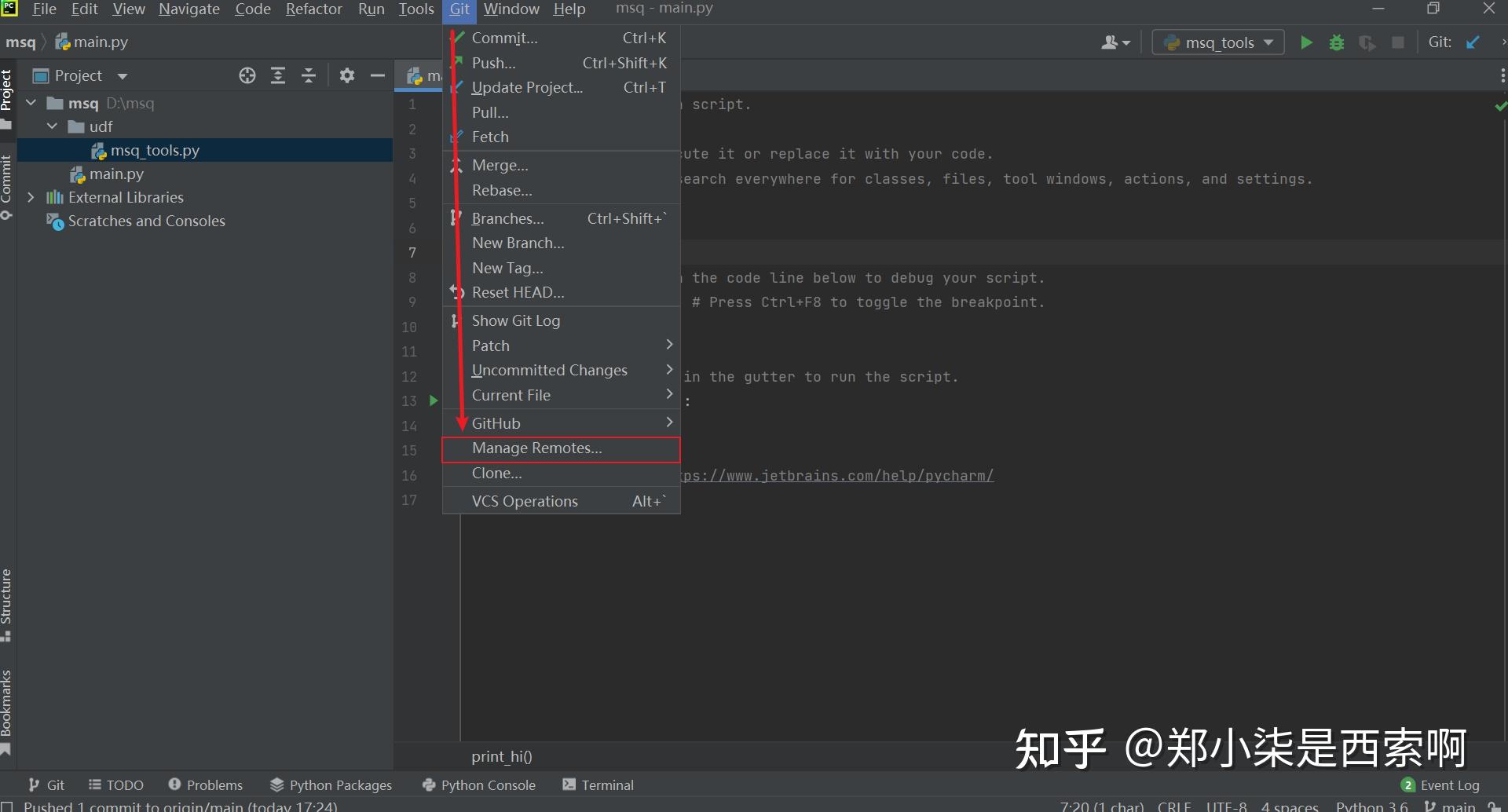This screenshot has height=812, width=1508.
Task: Run the msq_tools script
Action: coord(1306,42)
